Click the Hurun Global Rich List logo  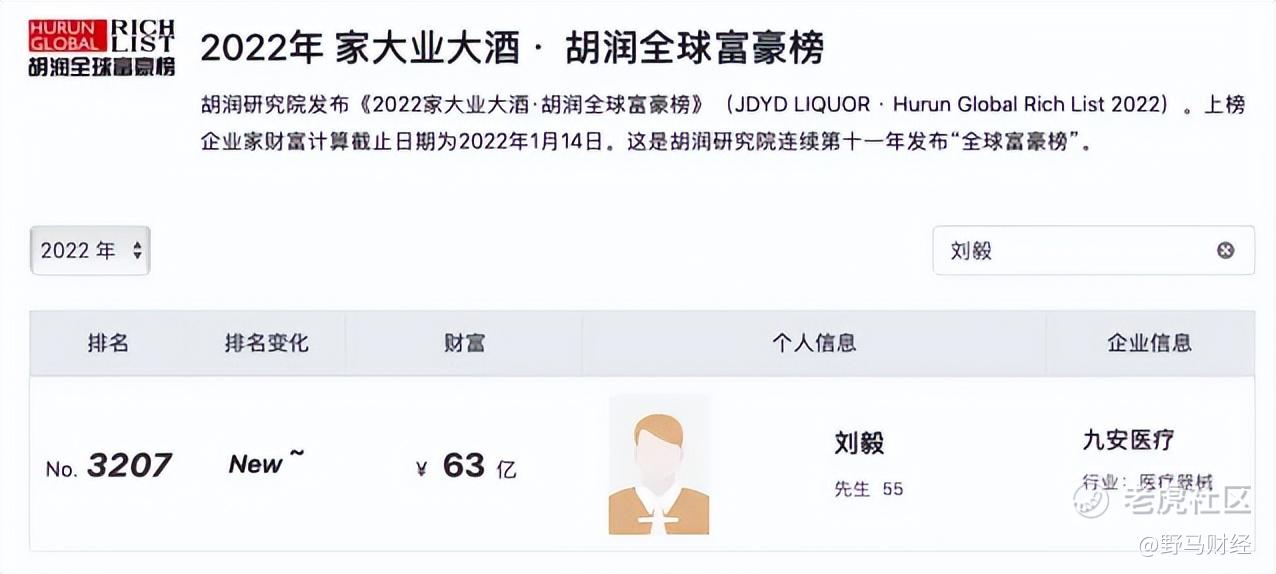click(x=102, y=47)
